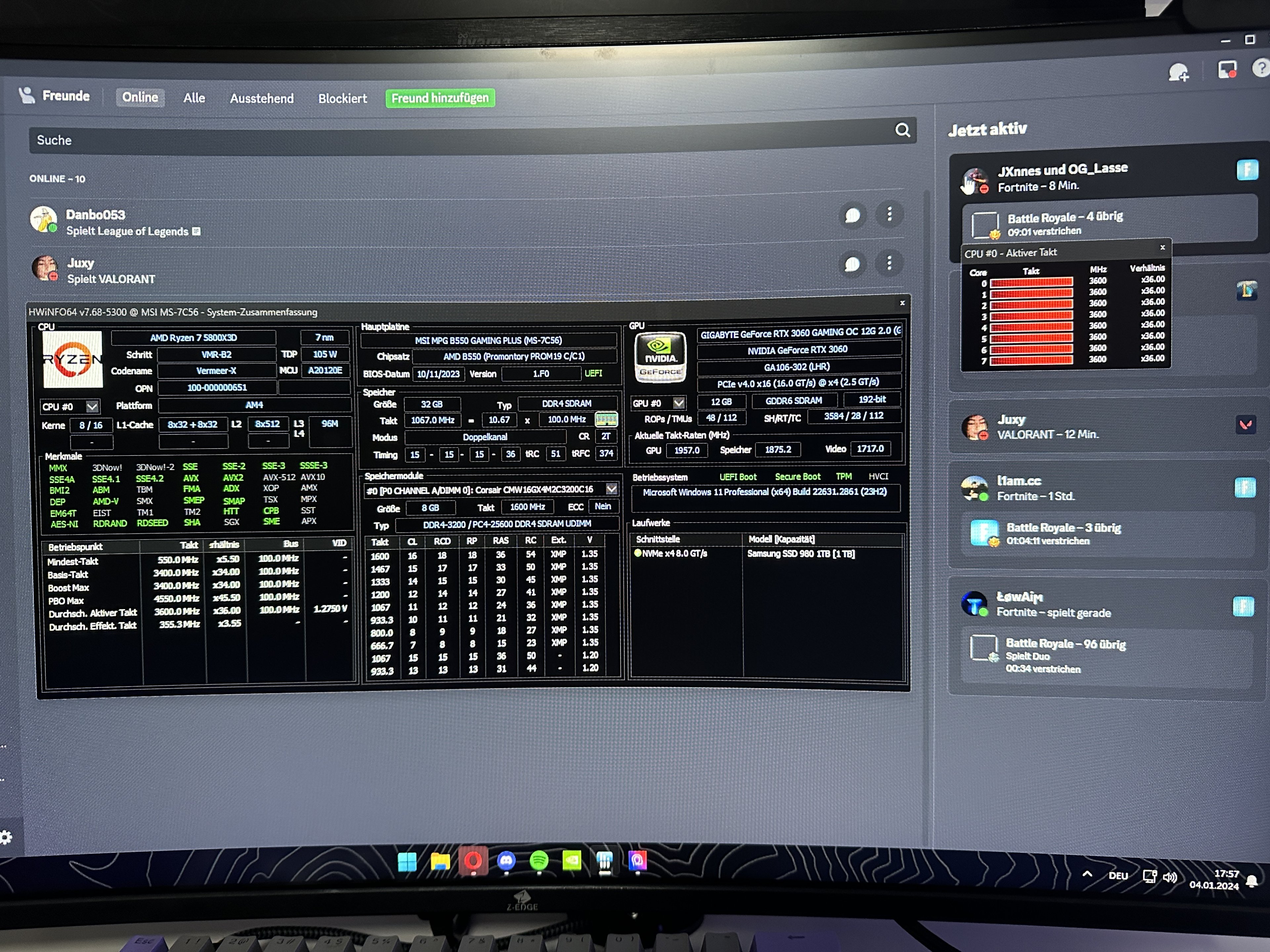Image resolution: width=1270 pixels, height=952 pixels.
Task: Click 'Samsung SSD 980 1TB [1 TB]' drive entry
Action: 801,554
